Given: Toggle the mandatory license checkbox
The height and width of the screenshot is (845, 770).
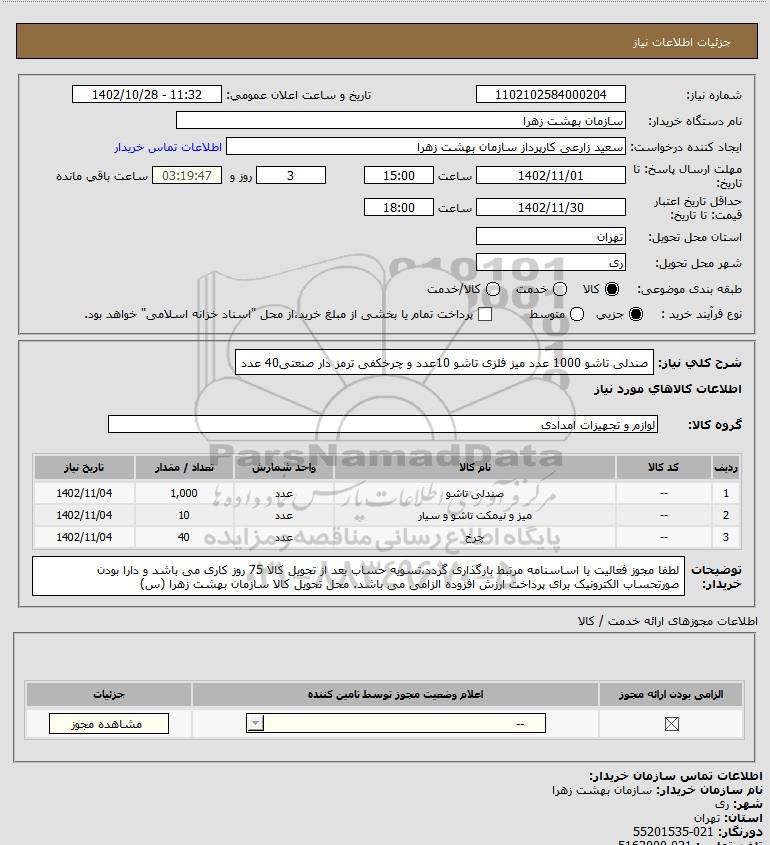Looking at the screenshot, I should click(671, 724).
